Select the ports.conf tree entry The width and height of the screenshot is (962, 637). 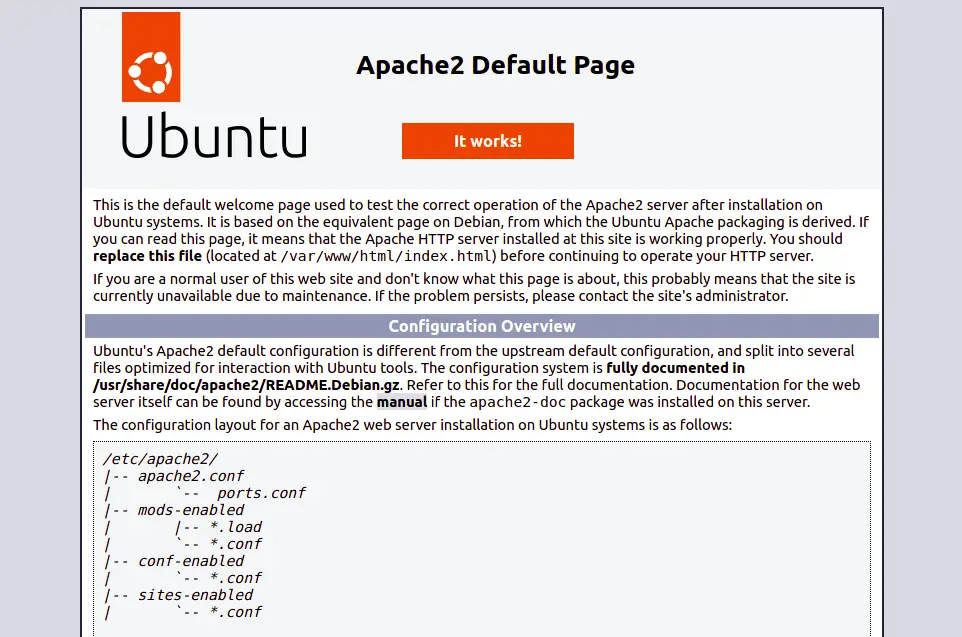click(261, 493)
